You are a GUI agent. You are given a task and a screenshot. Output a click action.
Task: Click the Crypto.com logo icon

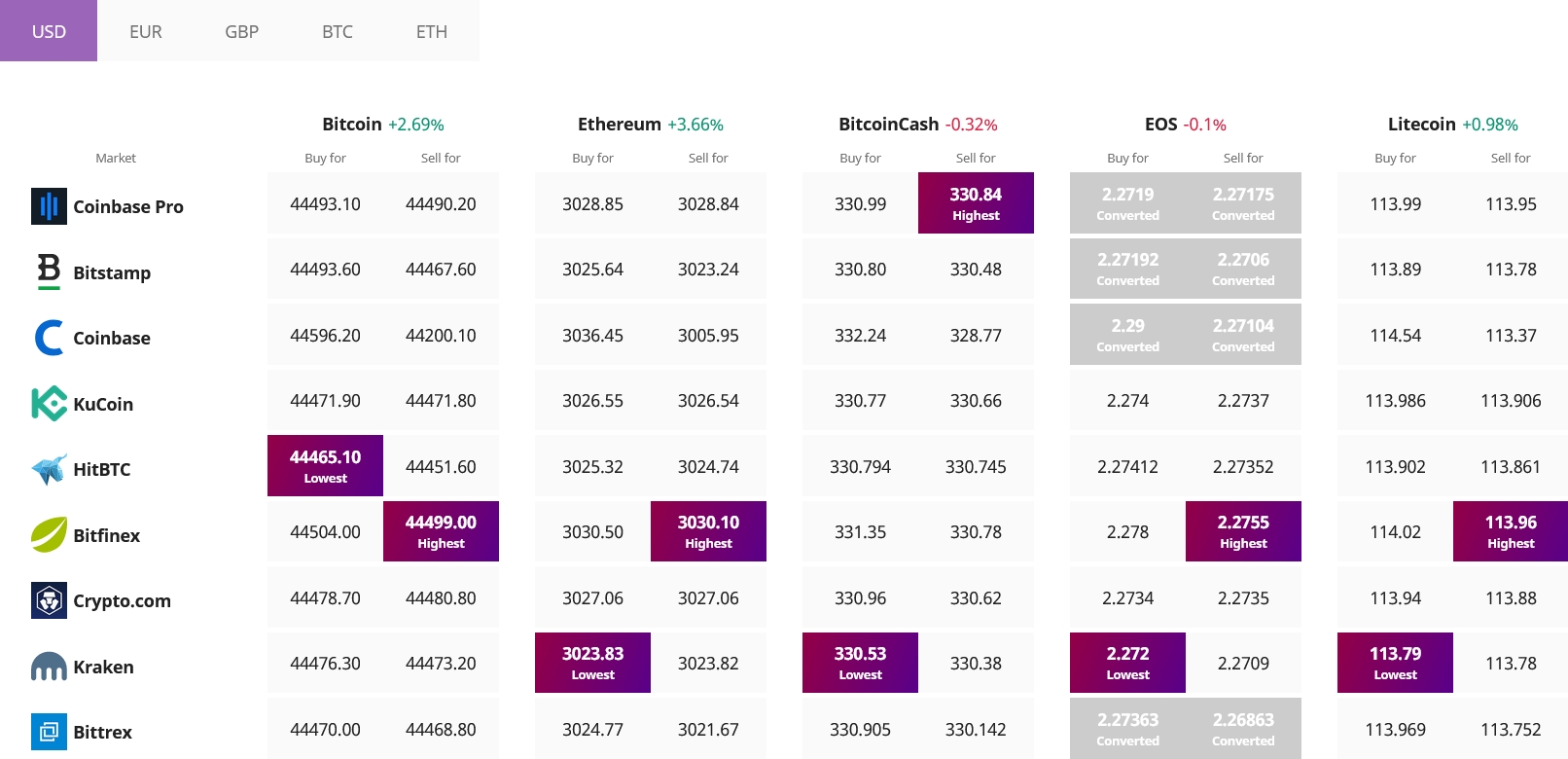pos(49,600)
